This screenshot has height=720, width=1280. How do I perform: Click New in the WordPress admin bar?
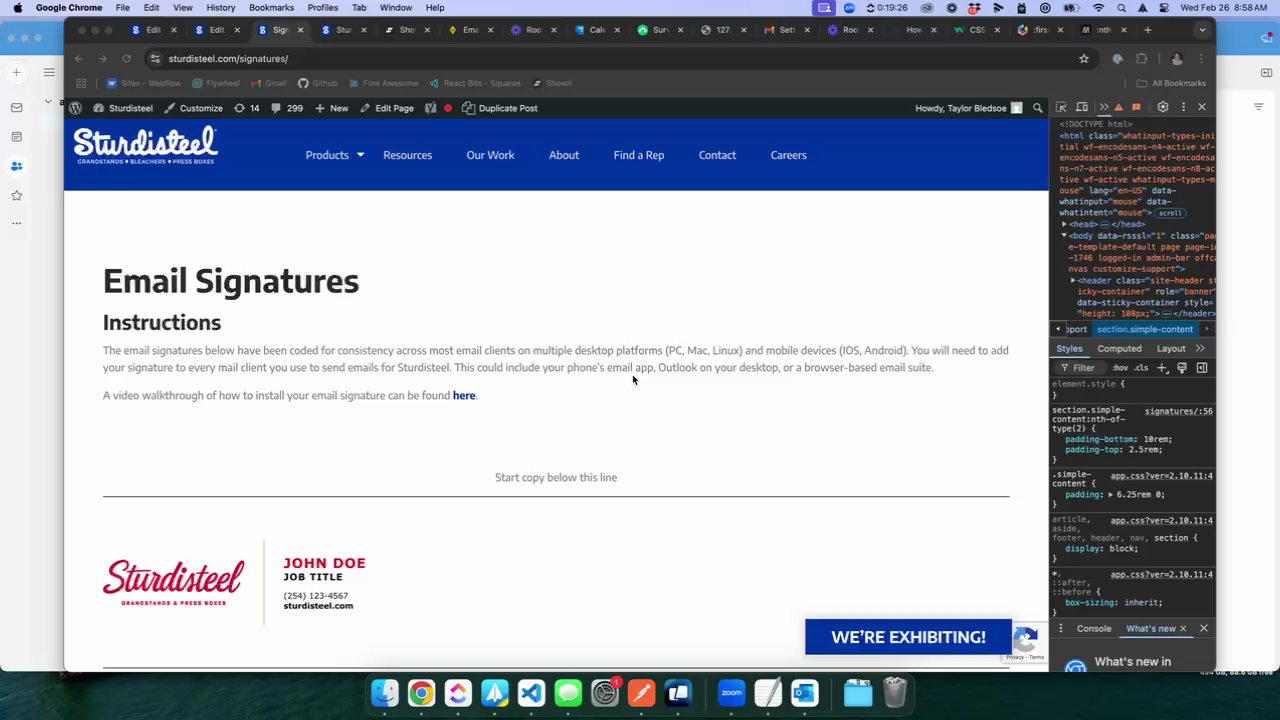[332, 108]
